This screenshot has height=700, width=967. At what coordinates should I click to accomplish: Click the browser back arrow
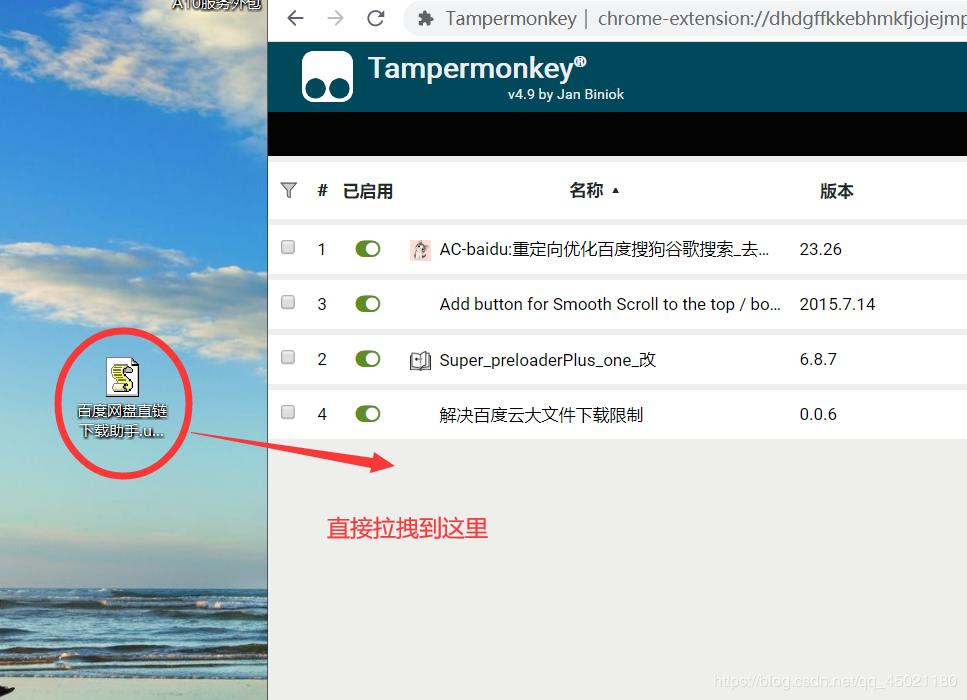point(295,19)
